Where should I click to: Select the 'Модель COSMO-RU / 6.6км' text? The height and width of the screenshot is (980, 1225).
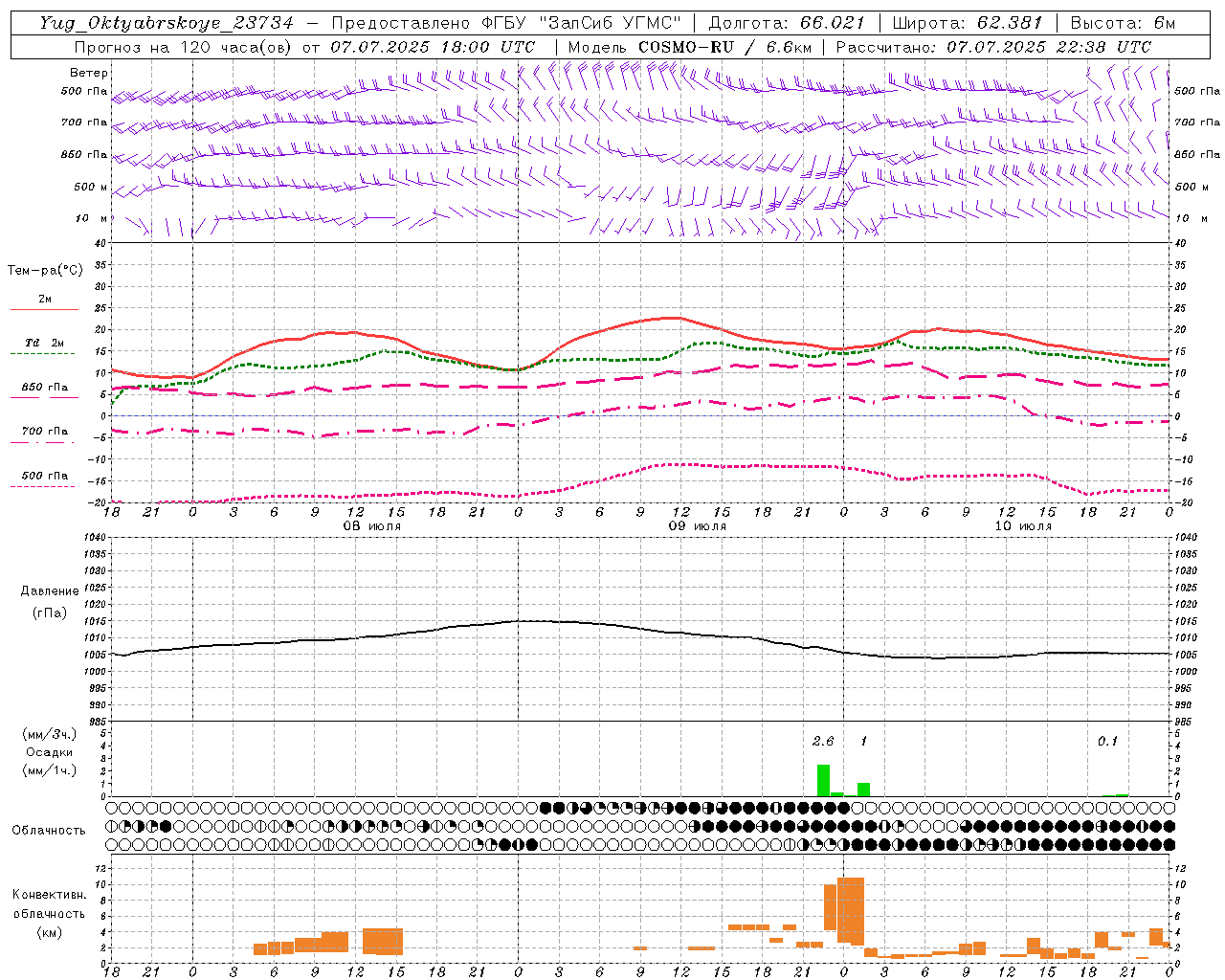690,47
